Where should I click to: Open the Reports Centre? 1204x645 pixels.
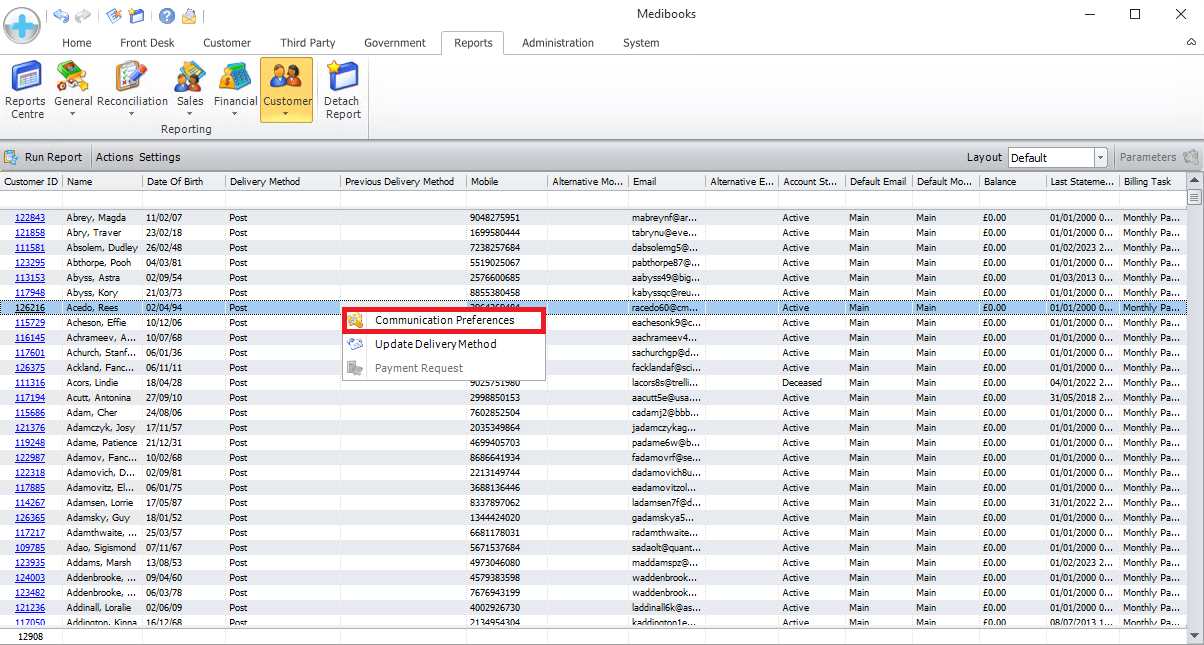[25, 88]
